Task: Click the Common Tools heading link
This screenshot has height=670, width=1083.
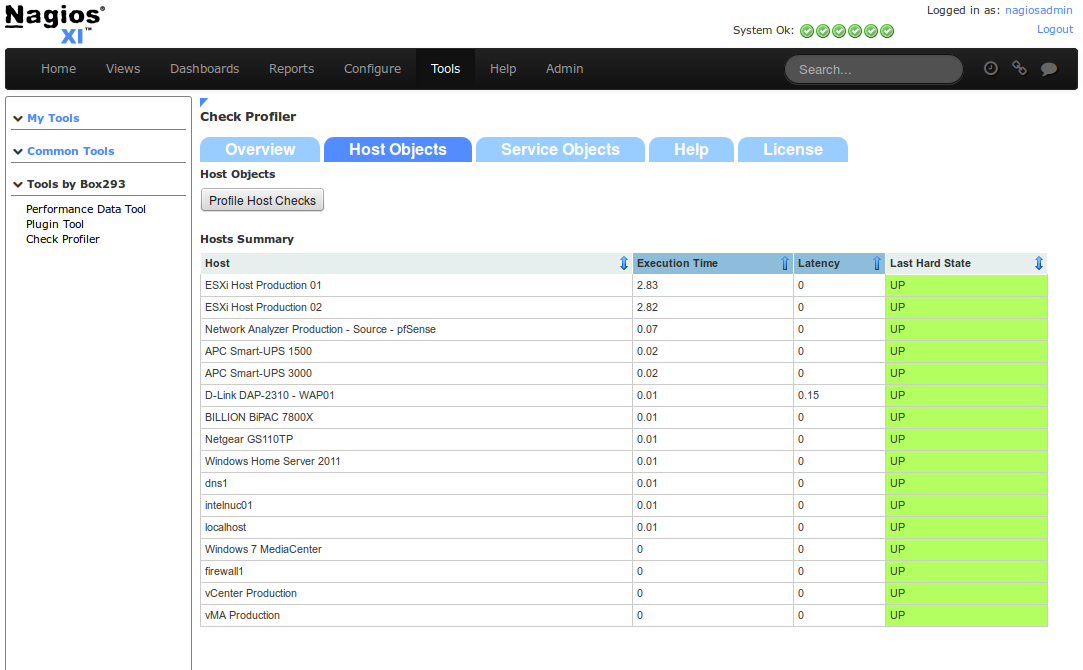Action: click(70, 151)
